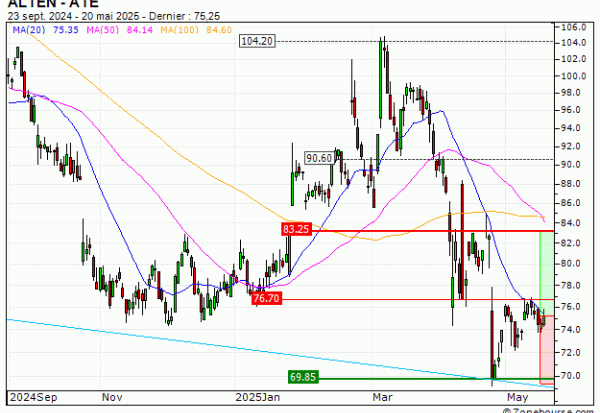Click the Nov axis label
600x413 pixels.
coord(112,397)
